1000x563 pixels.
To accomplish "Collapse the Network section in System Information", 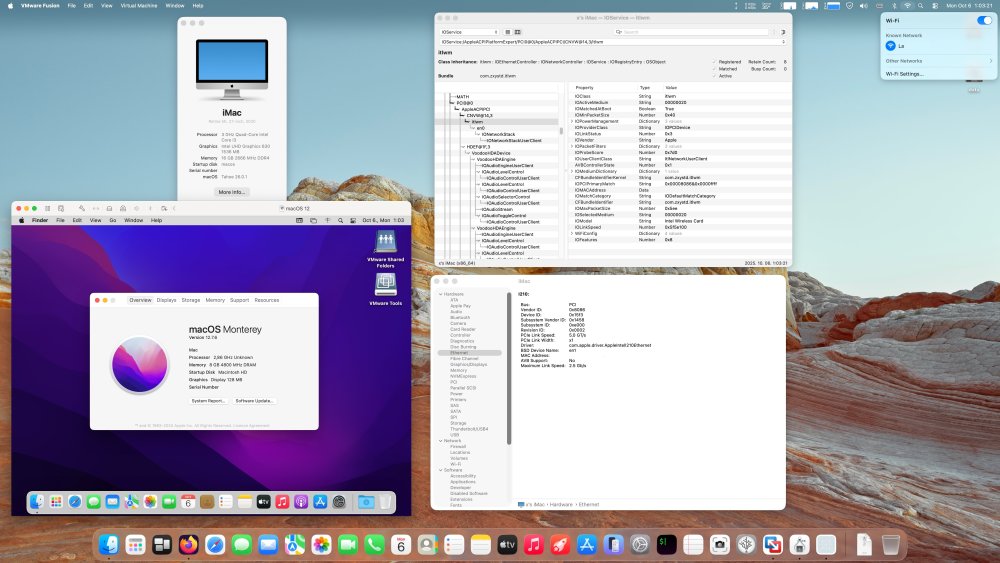I will (441, 441).
